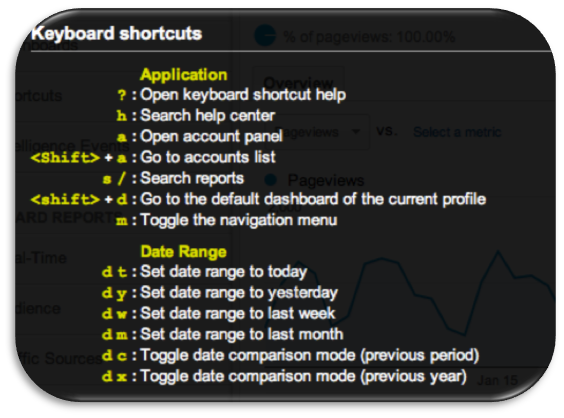Click the blue pie icon beside % of pageviews
This screenshot has width=564, height=418.
coord(265,36)
